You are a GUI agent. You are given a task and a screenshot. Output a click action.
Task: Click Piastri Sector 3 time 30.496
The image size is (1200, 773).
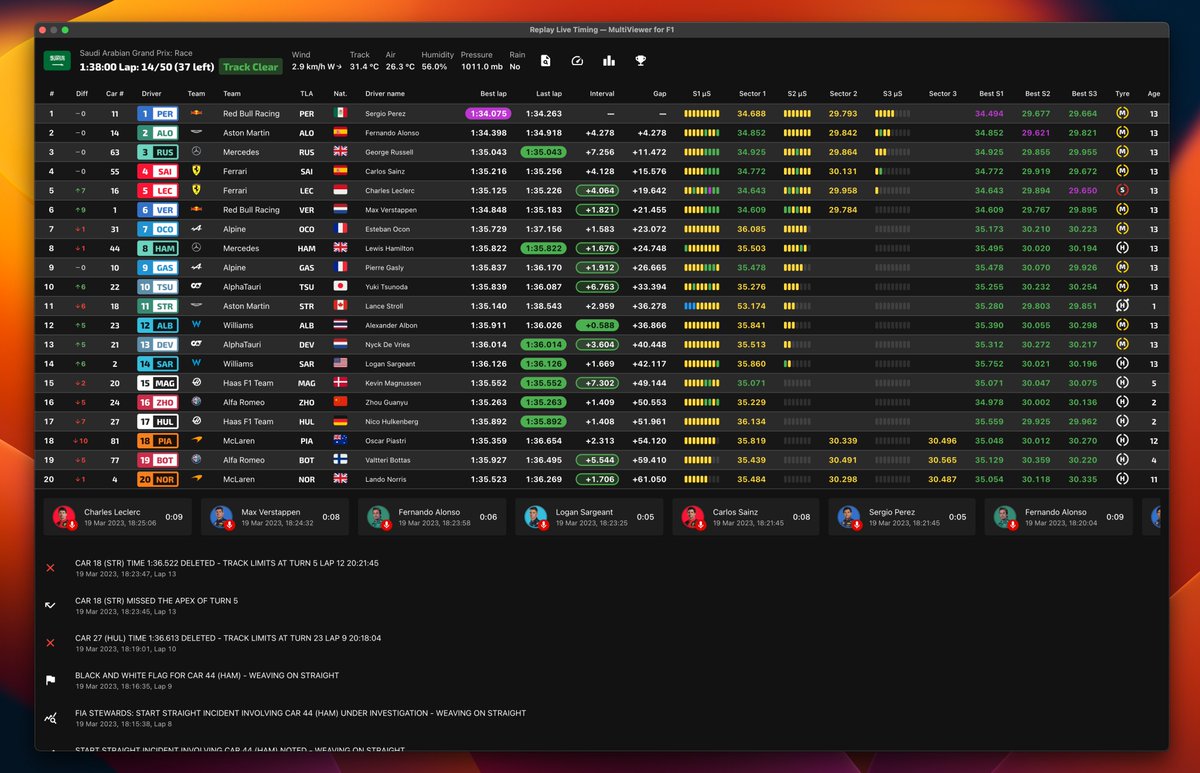click(x=942, y=441)
